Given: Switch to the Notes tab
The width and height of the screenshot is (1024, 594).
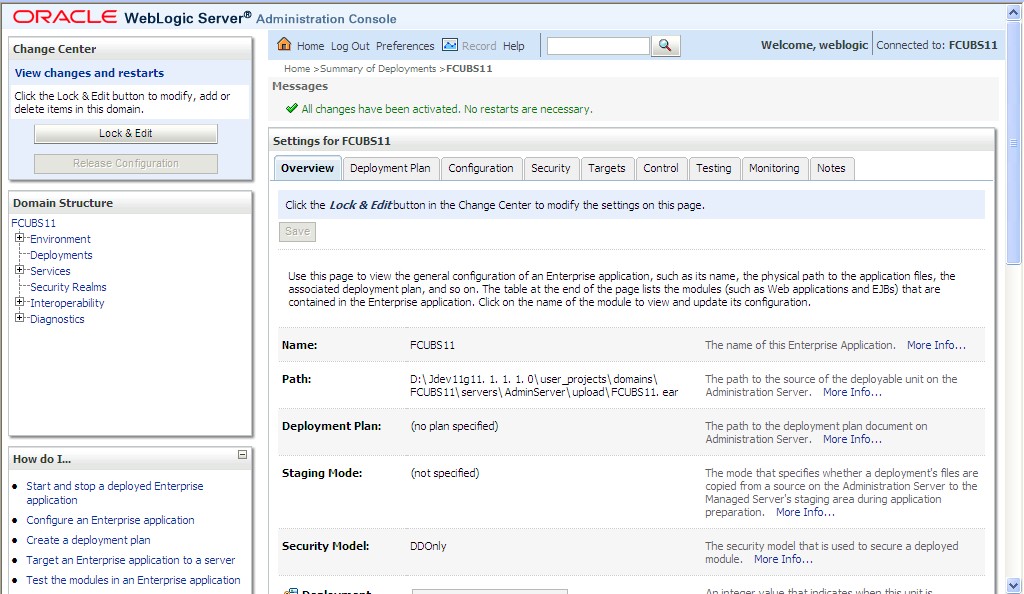Looking at the screenshot, I should point(831,168).
